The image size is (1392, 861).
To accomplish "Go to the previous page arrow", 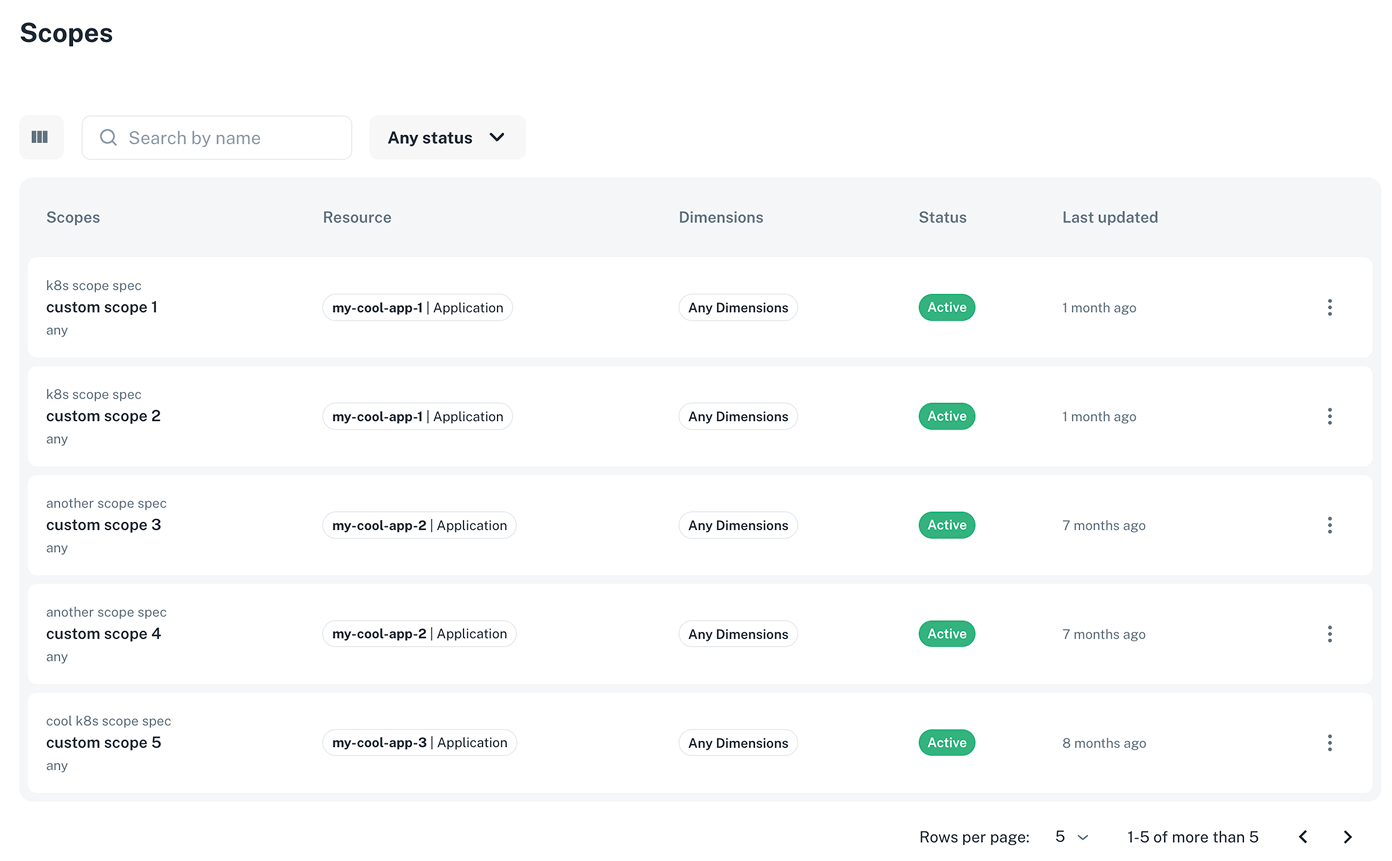I will [1303, 837].
